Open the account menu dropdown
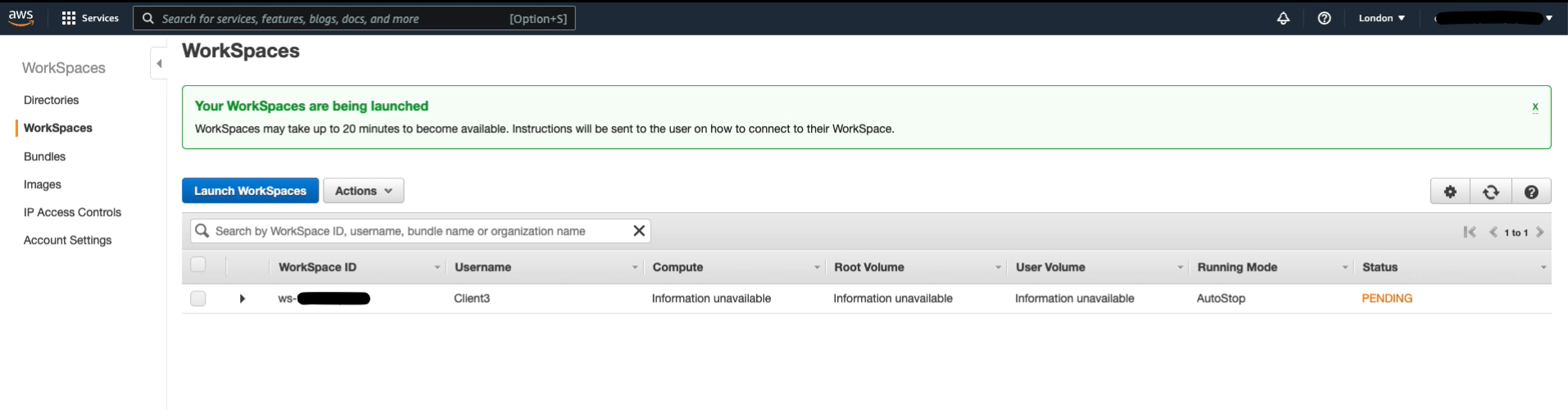The width and height of the screenshot is (1568, 410). (1493, 18)
